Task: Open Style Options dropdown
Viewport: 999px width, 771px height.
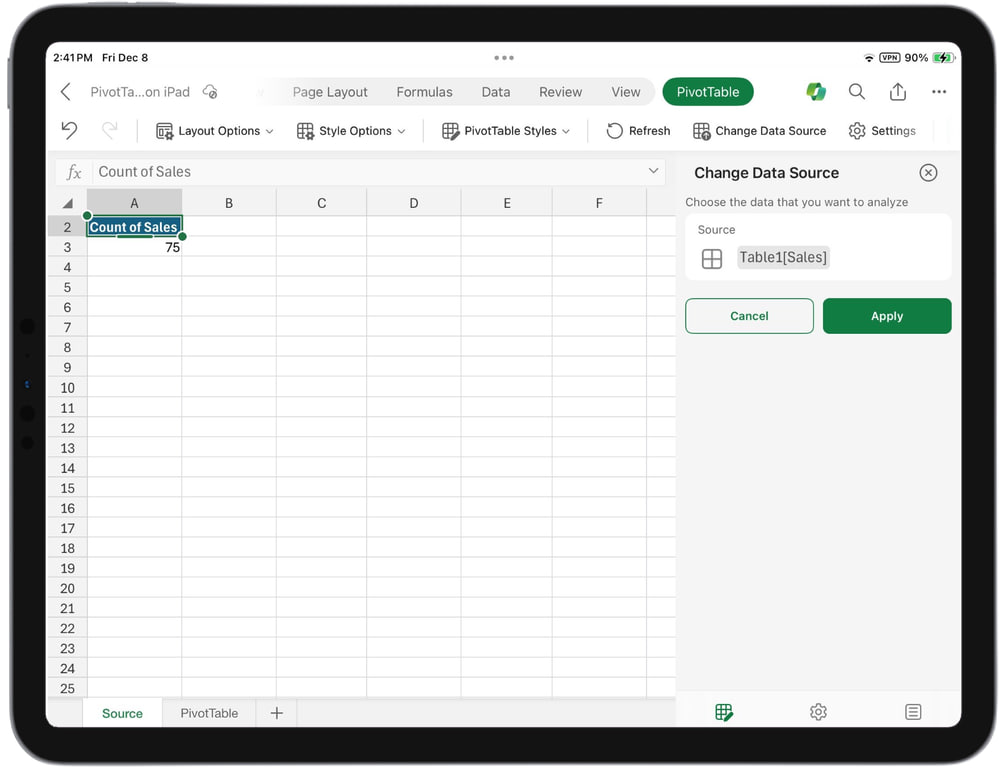Action: coord(351,131)
